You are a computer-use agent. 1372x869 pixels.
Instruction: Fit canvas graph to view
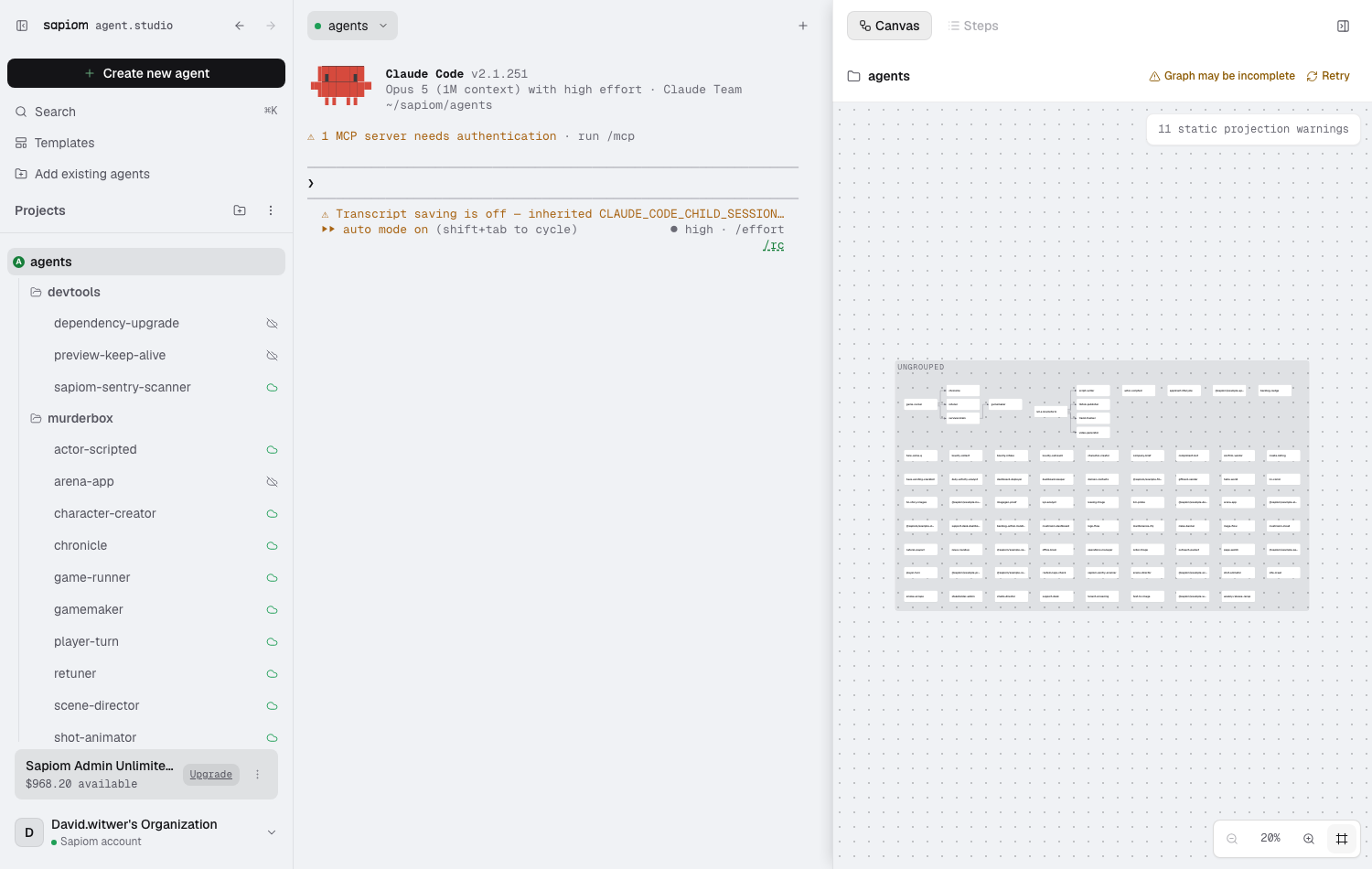1342,839
